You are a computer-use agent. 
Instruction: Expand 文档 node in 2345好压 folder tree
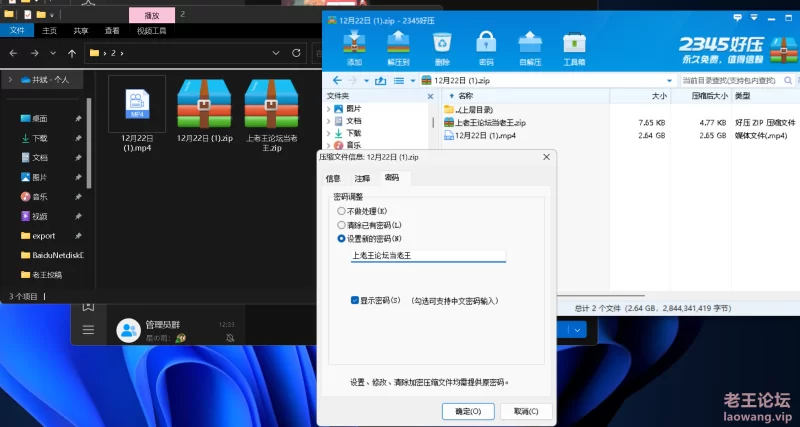click(x=329, y=121)
